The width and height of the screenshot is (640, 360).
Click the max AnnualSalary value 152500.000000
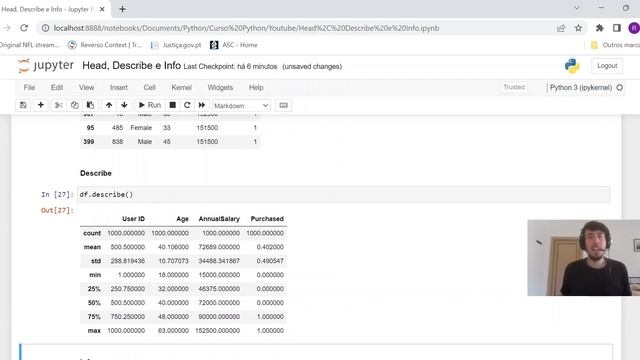pos(218,331)
